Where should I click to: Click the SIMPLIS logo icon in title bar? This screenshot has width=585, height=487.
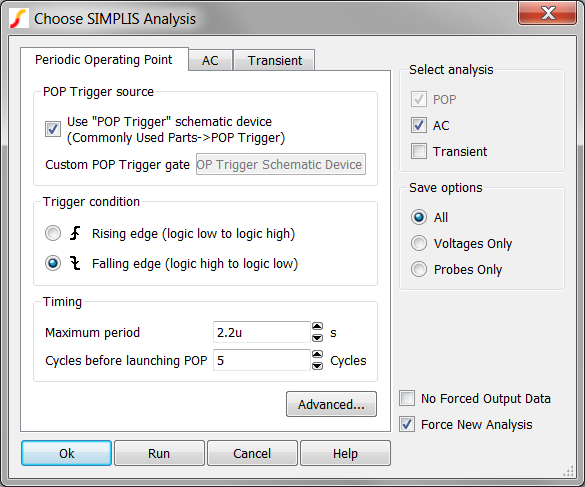click(19, 19)
